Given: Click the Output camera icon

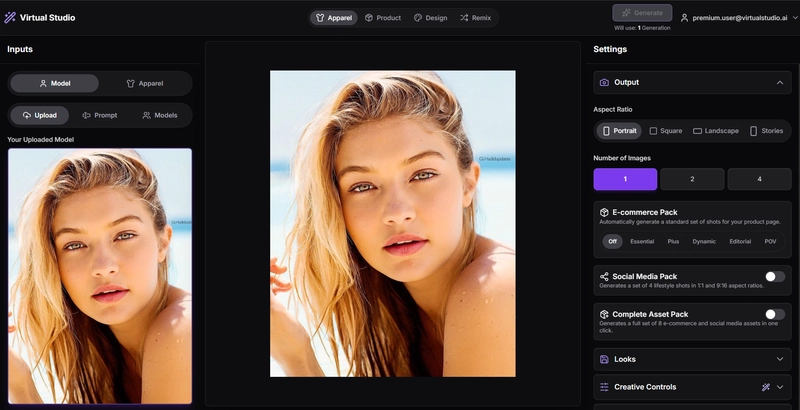Looking at the screenshot, I should coord(604,83).
